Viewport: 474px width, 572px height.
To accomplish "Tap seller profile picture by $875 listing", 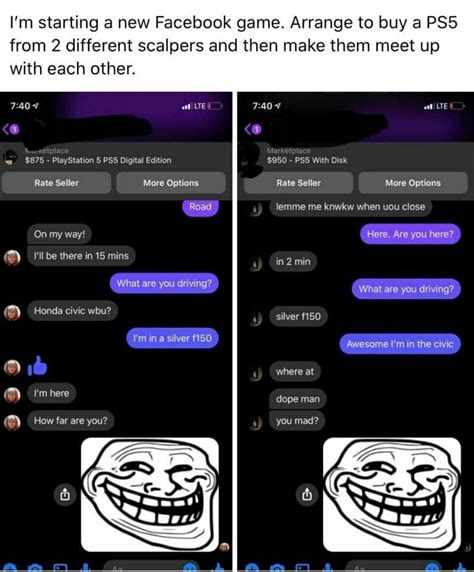I will pos(11,158).
